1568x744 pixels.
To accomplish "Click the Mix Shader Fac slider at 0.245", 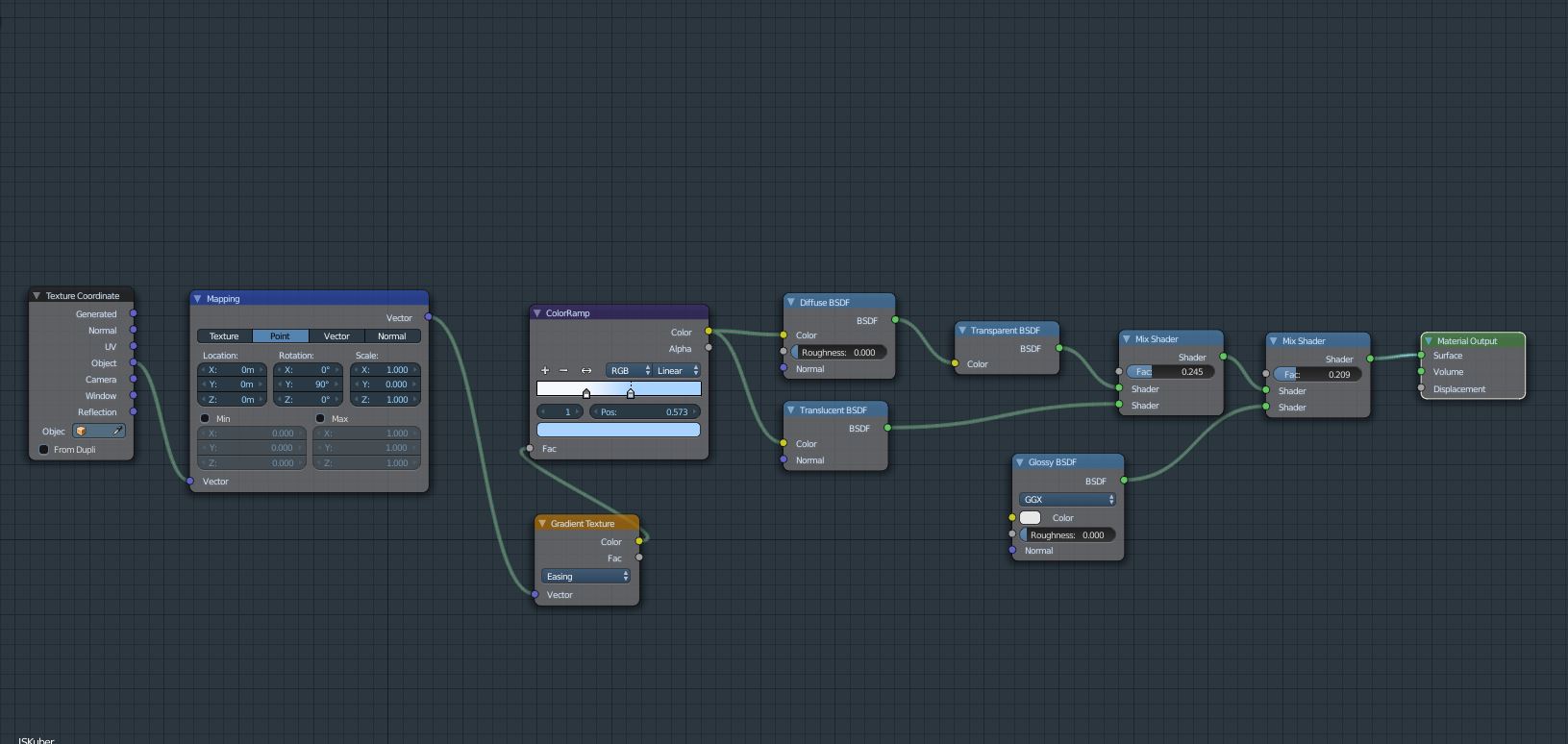I will [x=1170, y=372].
